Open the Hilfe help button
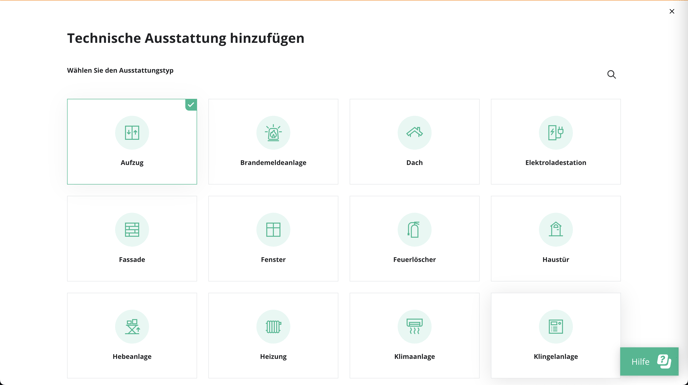Image resolution: width=688 pixels, height=385 pixels. (649, 362)
